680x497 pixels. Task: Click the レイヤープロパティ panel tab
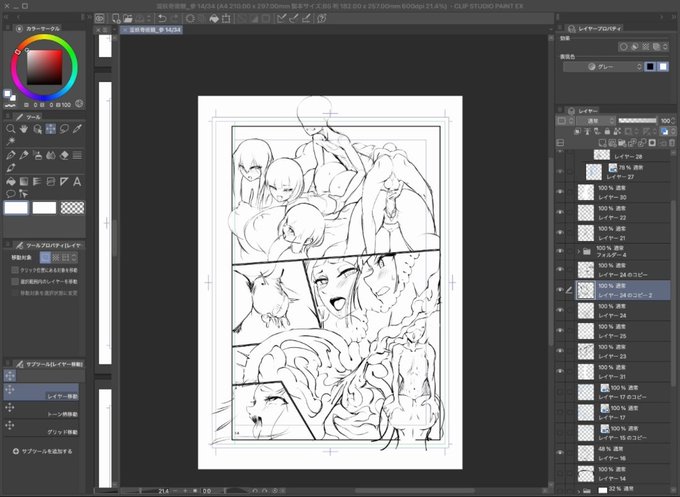[595, 29]
